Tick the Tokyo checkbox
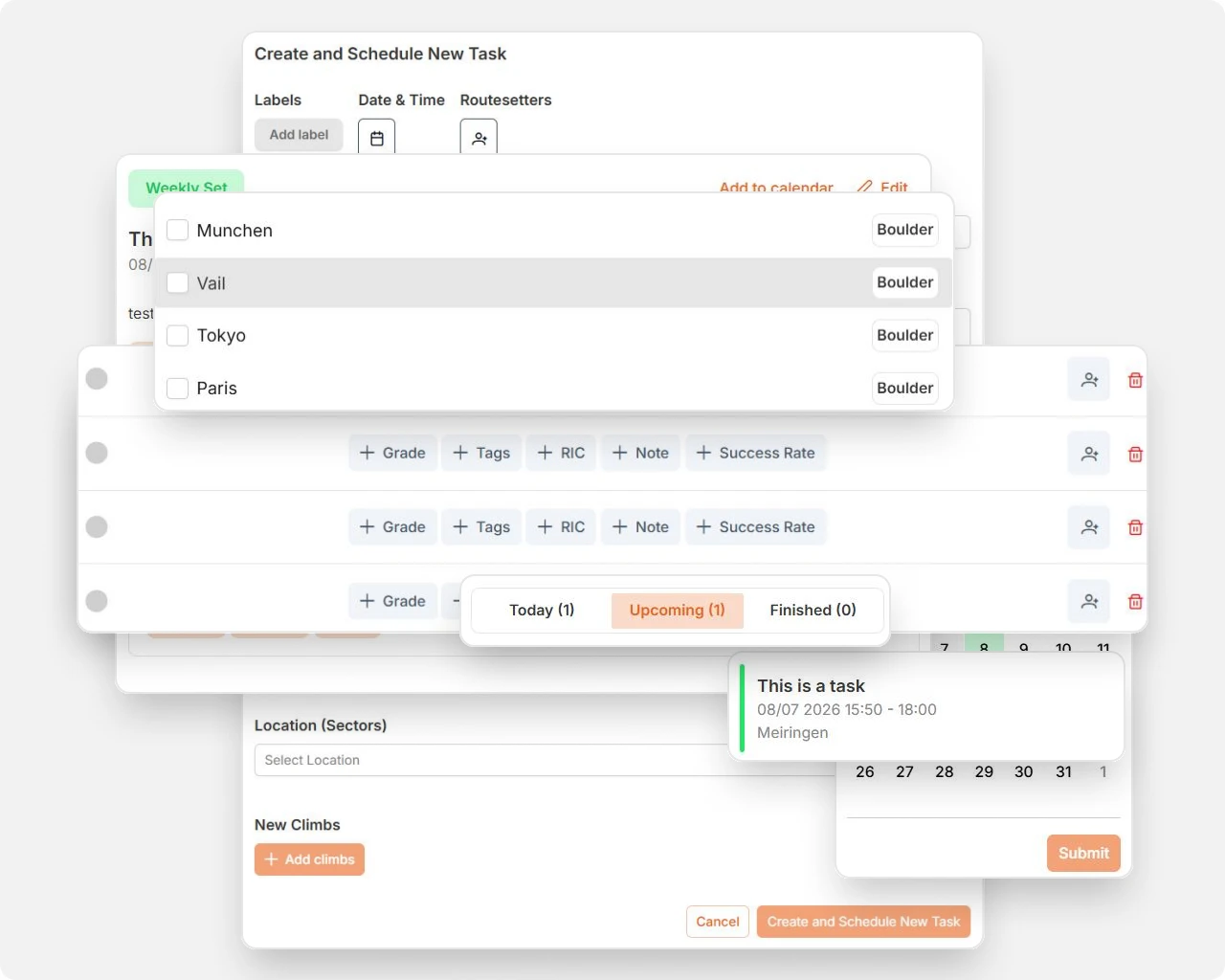This screenshot has height=980, width=1225. click(177, 335)
